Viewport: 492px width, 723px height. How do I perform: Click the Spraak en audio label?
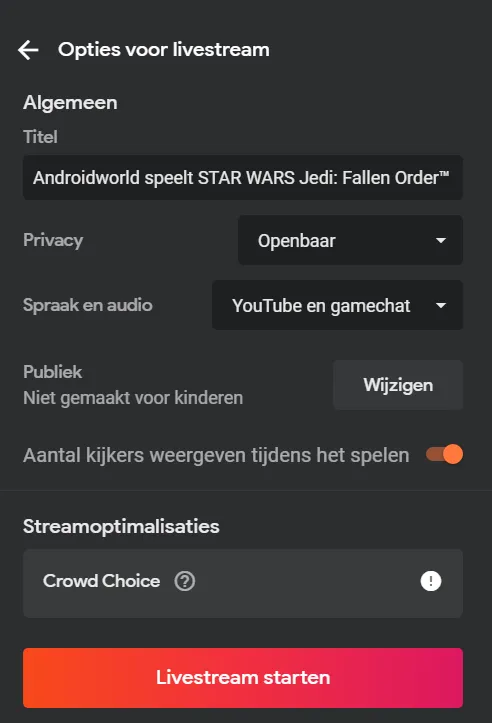(88, 305)
